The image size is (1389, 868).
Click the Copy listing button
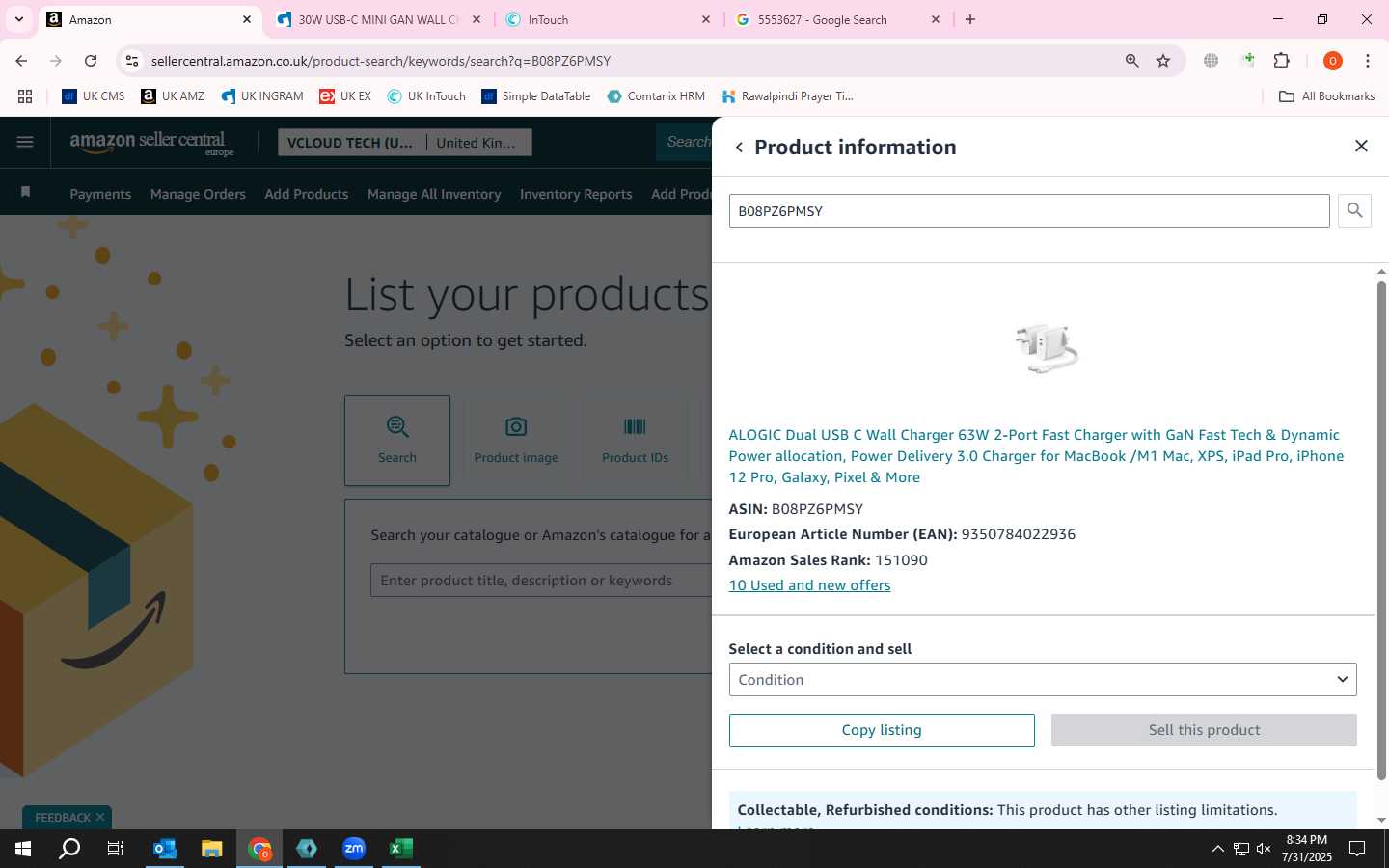click(882, 730)
